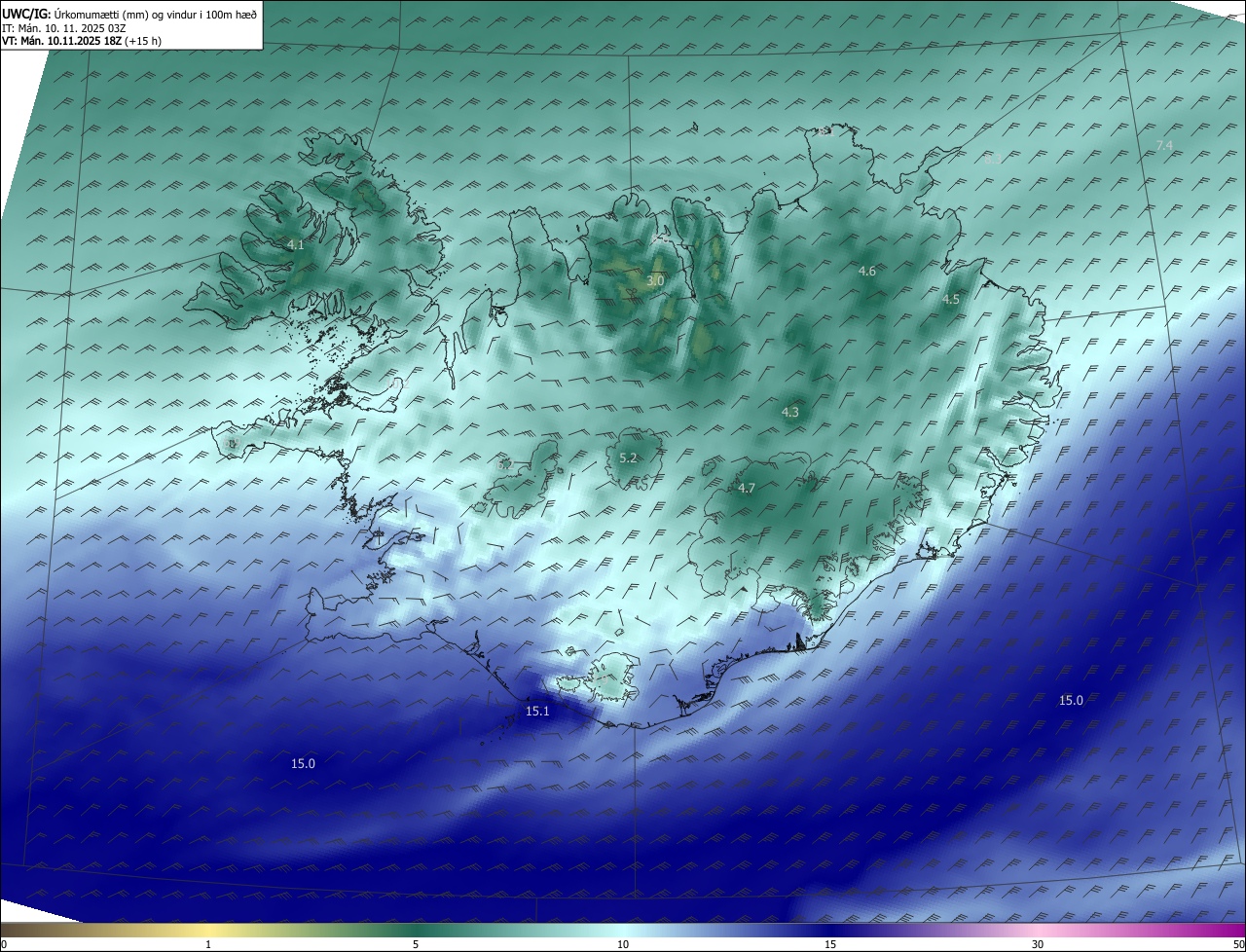Click the 7.4 value in the northeast corner
Viewport: 1246px width, 952px height.
1164,146
